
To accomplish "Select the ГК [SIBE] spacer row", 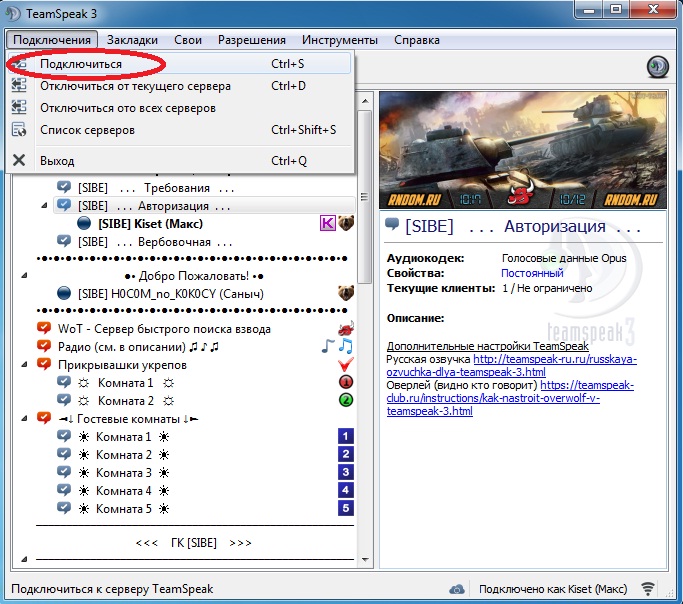I will (194, 543).
